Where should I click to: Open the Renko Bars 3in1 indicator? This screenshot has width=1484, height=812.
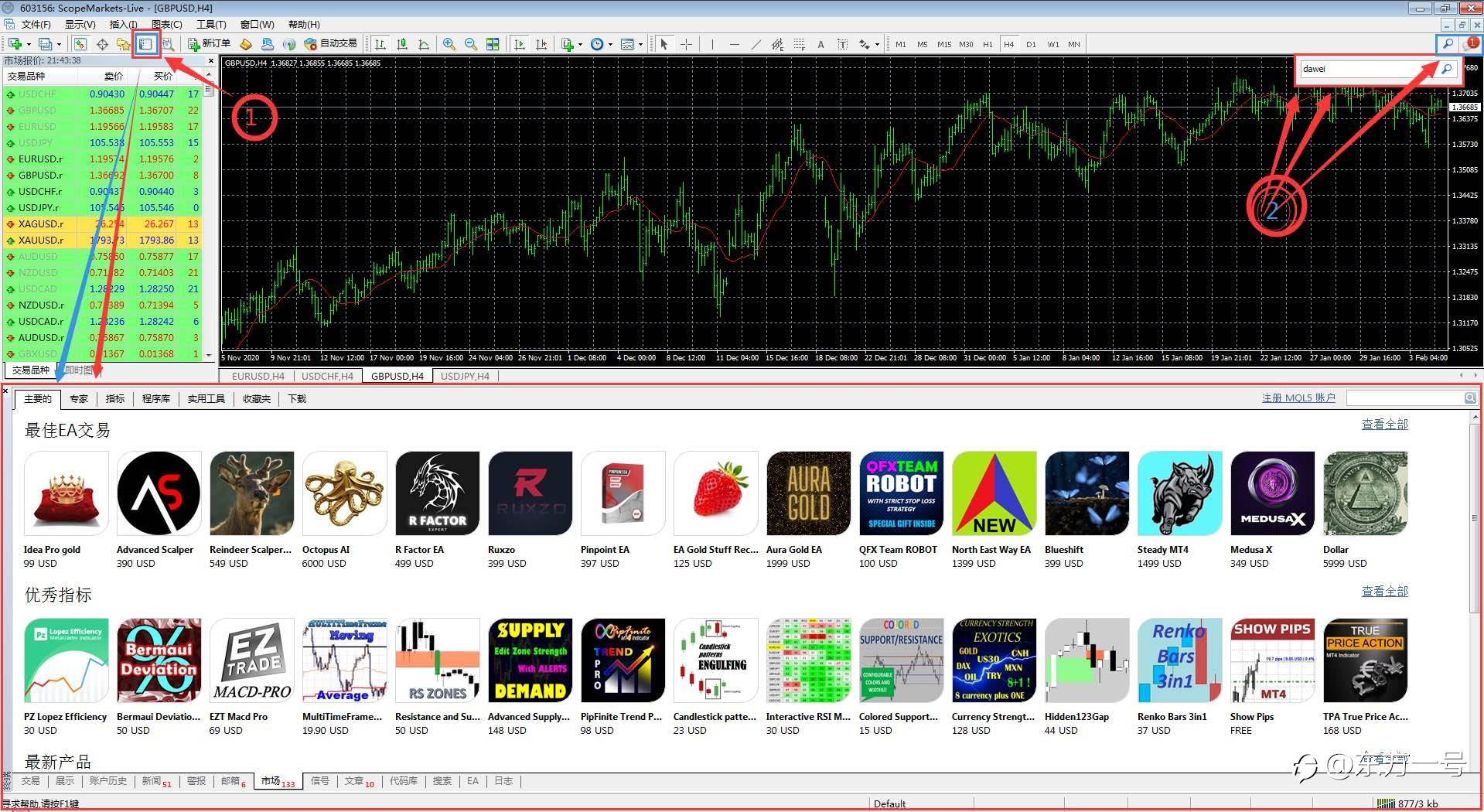click(x=1179, y=677)
